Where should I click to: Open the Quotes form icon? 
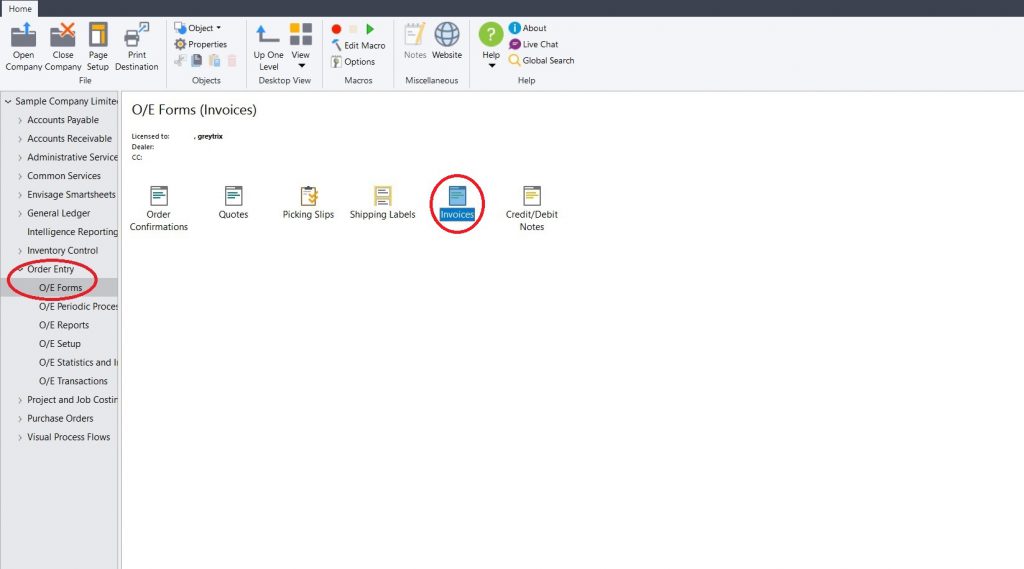pos(233,202)
